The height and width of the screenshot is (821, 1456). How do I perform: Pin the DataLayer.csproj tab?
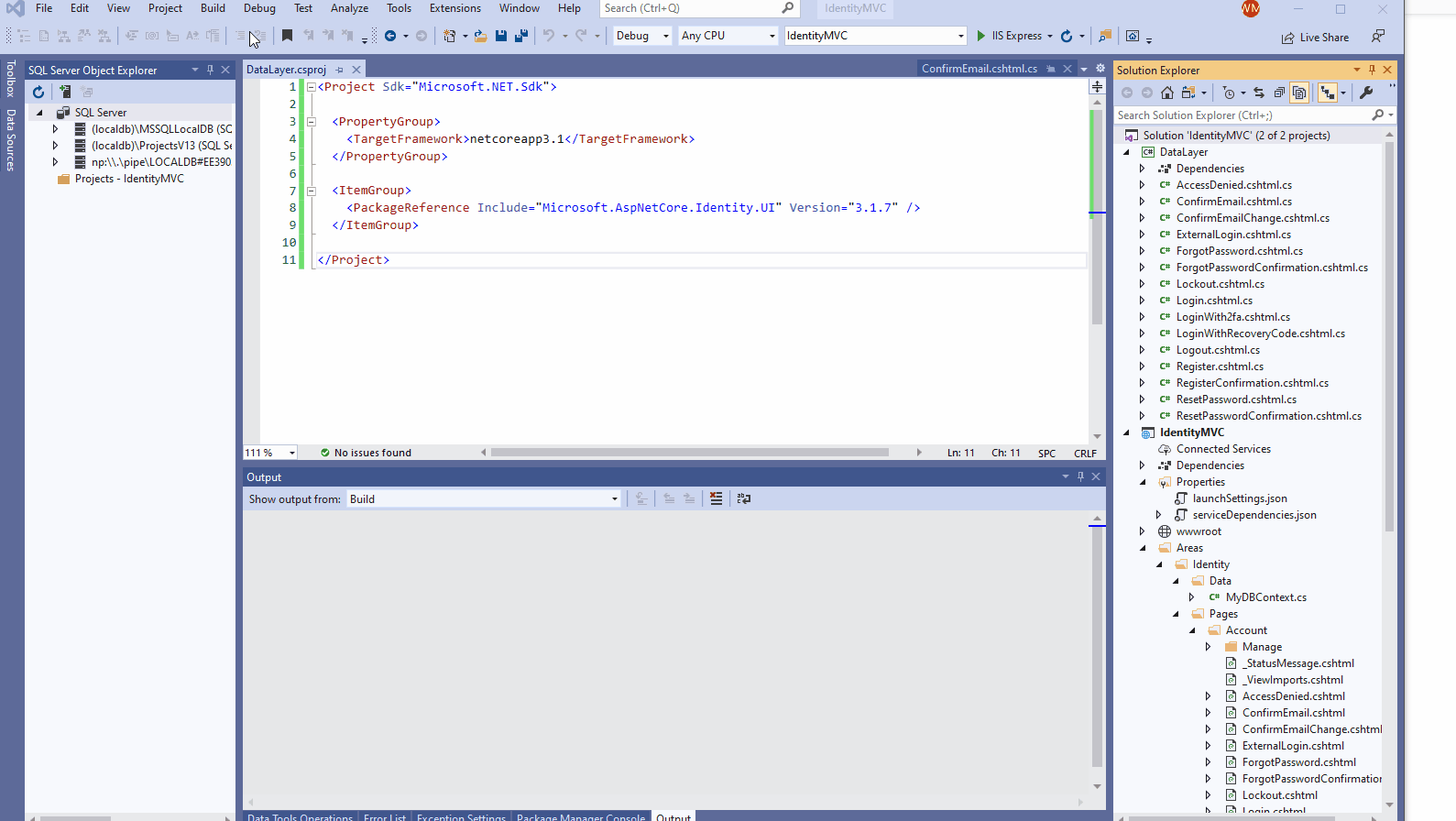click(x=339, y=70)
